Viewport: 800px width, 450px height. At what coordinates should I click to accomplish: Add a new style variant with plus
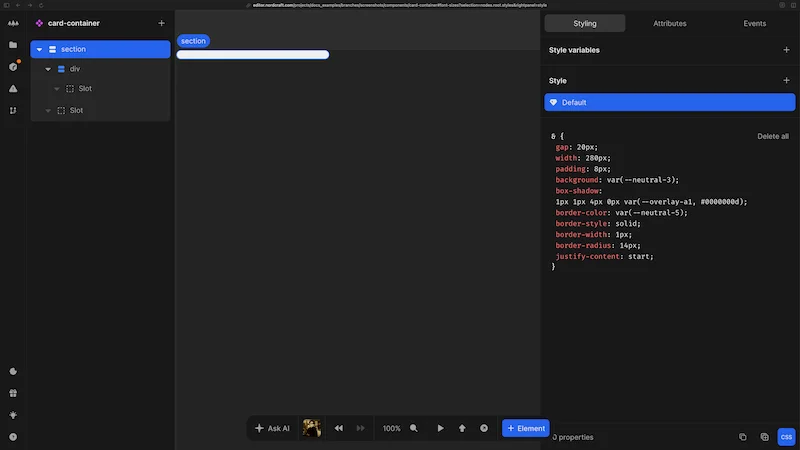pos(786,81)
